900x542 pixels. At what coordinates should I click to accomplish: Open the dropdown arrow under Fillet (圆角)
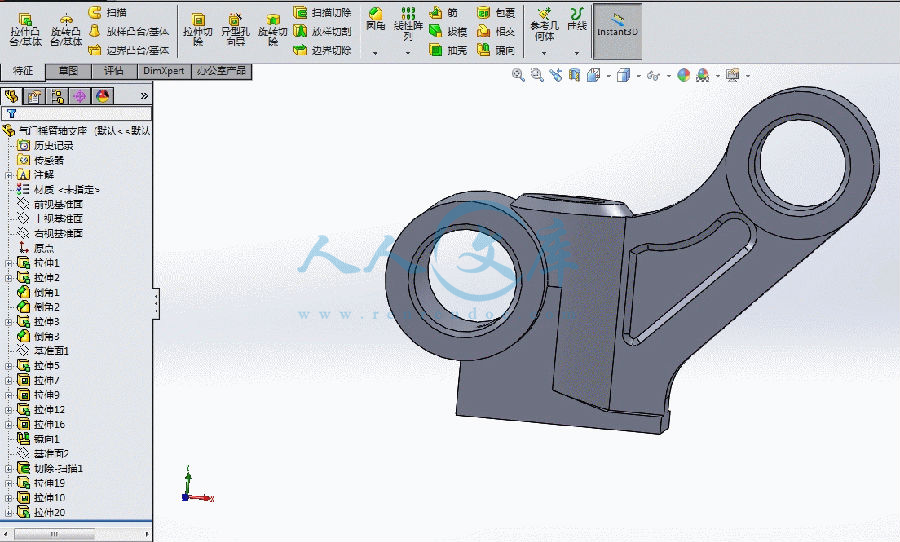click(x=375, y=53)
